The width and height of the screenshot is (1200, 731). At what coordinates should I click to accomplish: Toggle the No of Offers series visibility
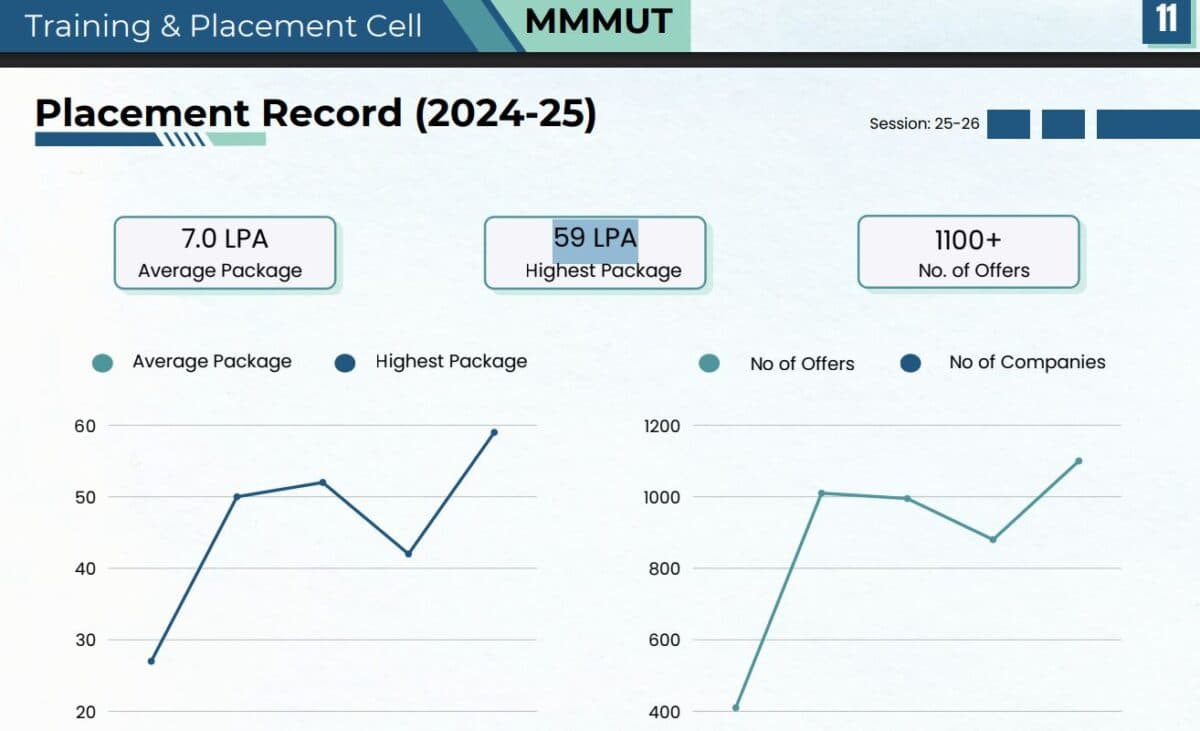(x=802, y=364)
